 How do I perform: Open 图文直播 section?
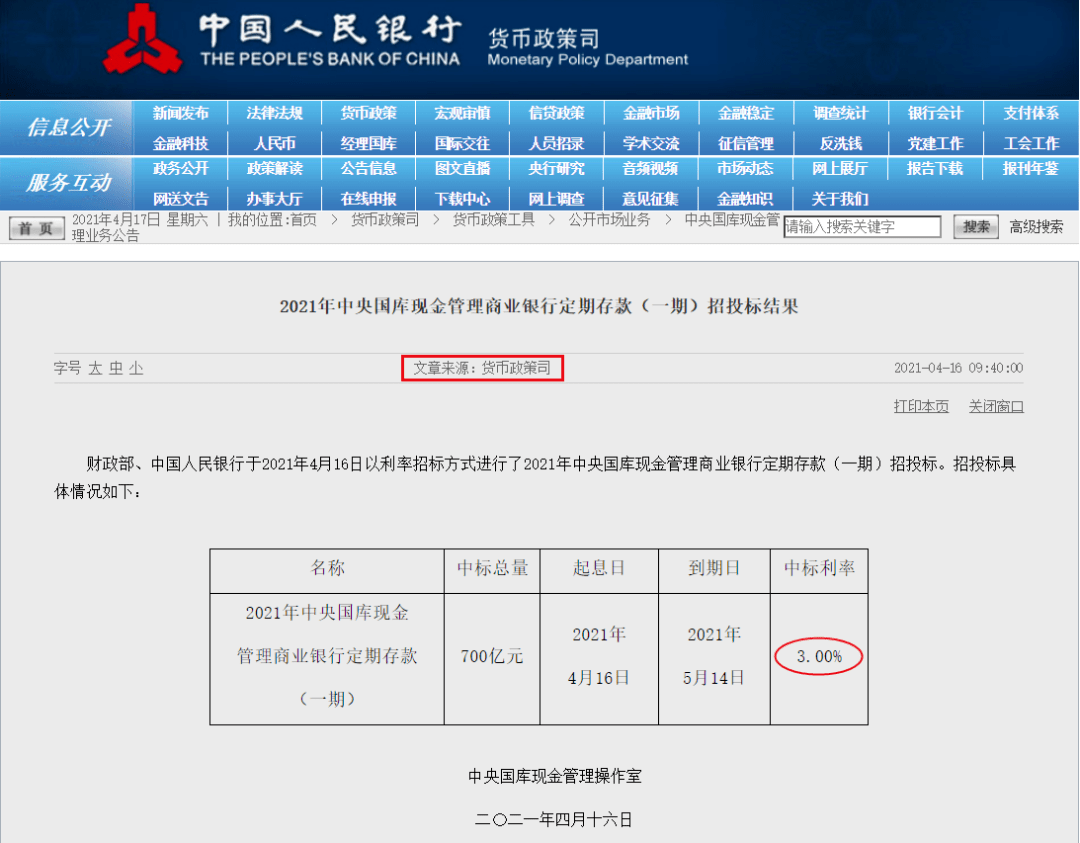(462, 168)
